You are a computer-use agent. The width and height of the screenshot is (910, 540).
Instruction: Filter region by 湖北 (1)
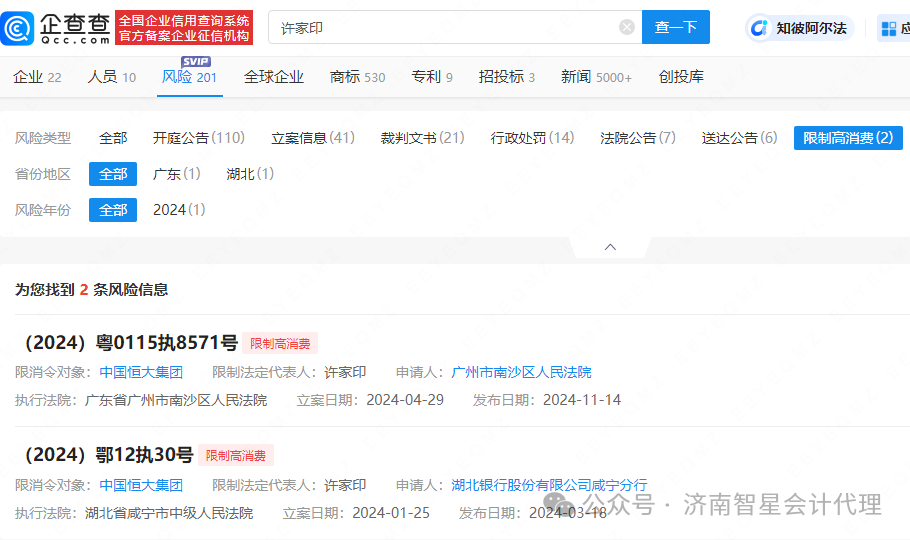tap(250, 174)
